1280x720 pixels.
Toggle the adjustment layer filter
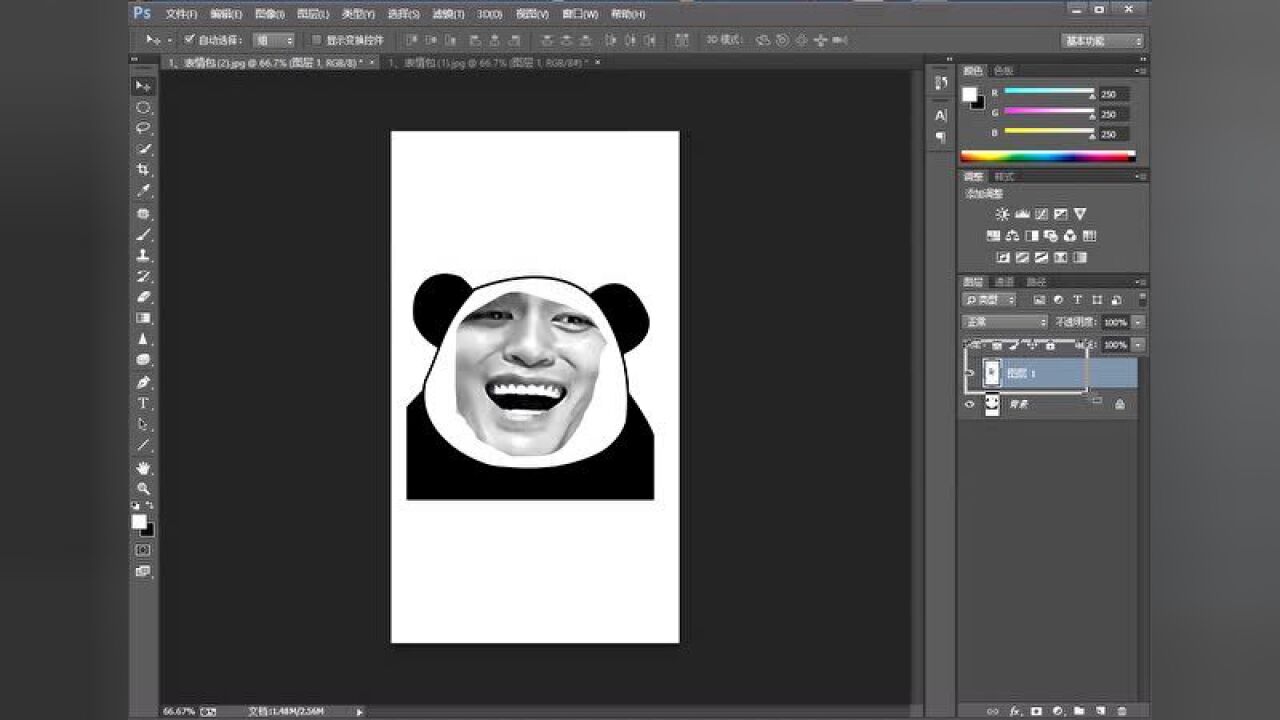pos(1059,300)
